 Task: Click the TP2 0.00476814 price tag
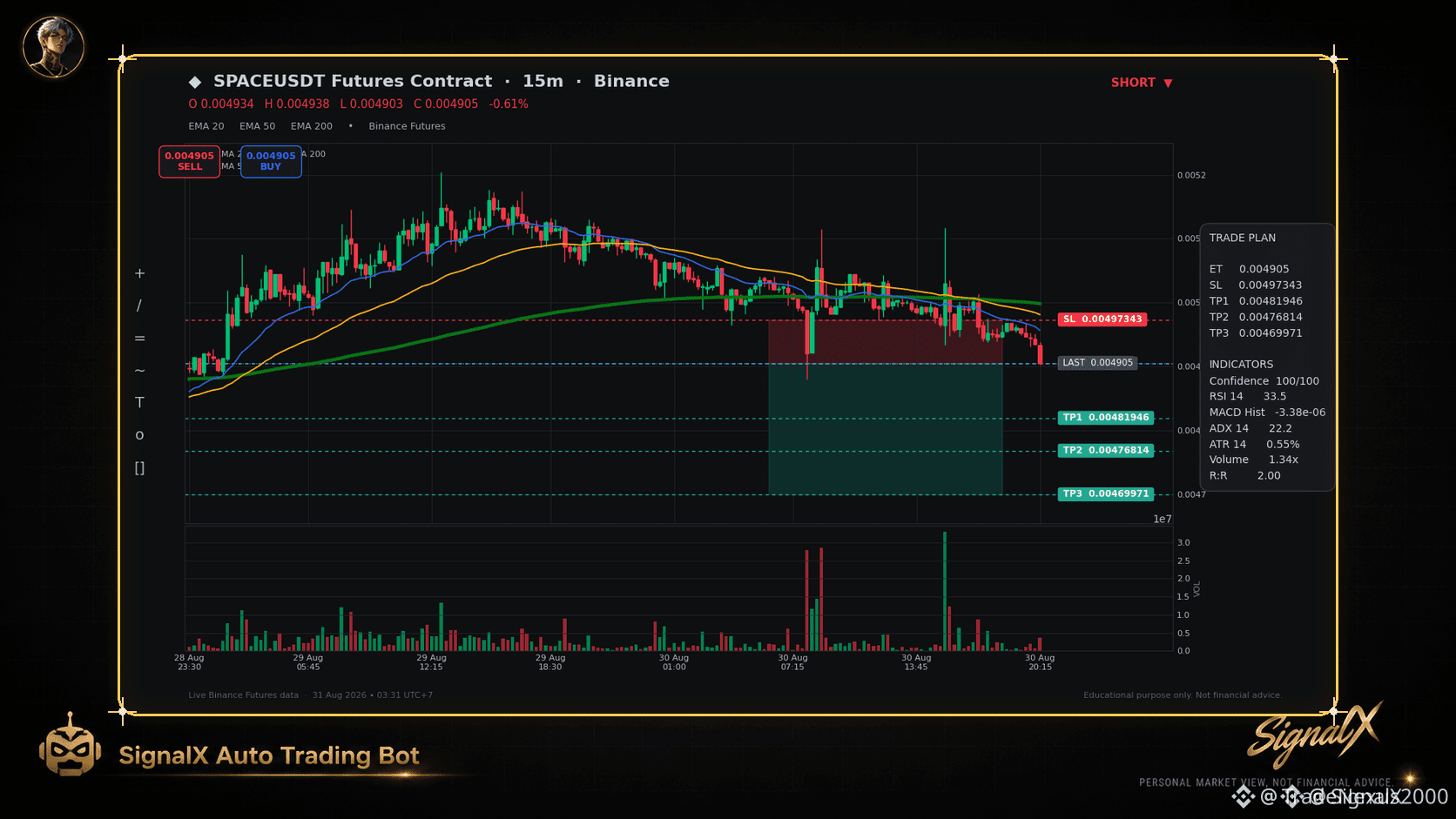[x=1106, y=451]
